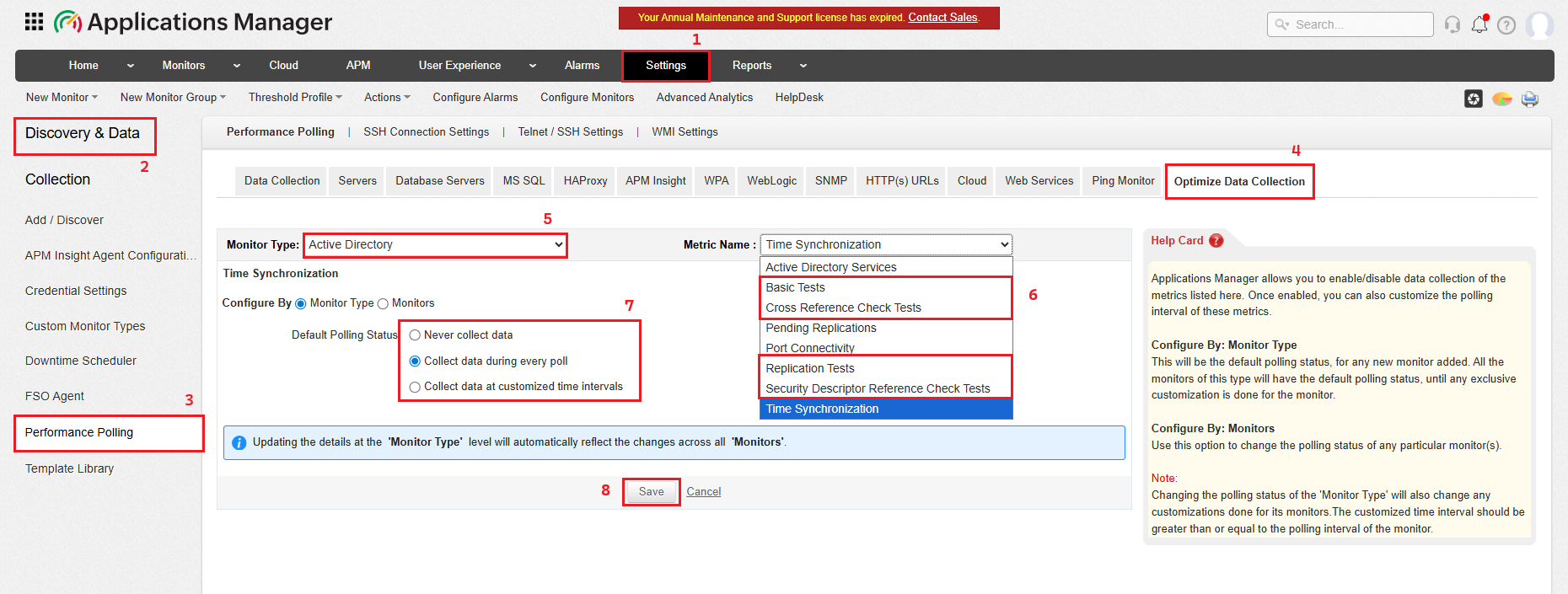Click the Contact Sales link
Image resolution: width=1568 pixels, height=594 pixels.
[942, 18]
